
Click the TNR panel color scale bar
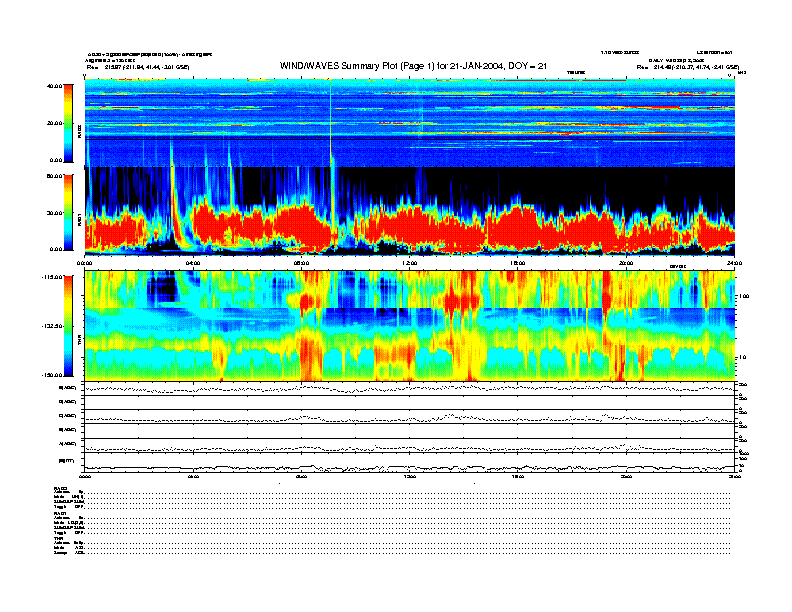click(69, 327)
